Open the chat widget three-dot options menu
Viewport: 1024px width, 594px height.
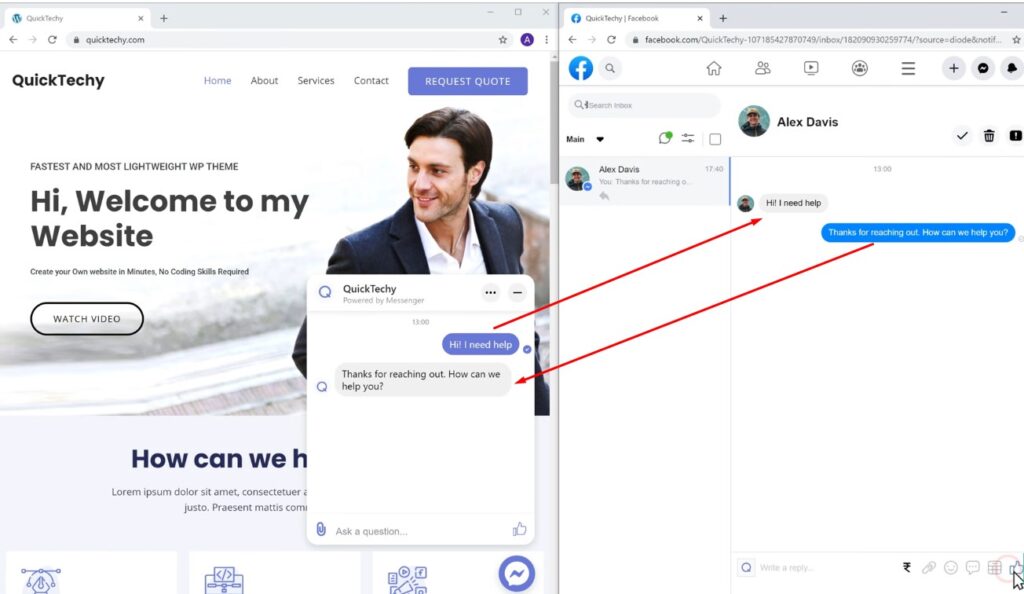click(x=490, y=293)
